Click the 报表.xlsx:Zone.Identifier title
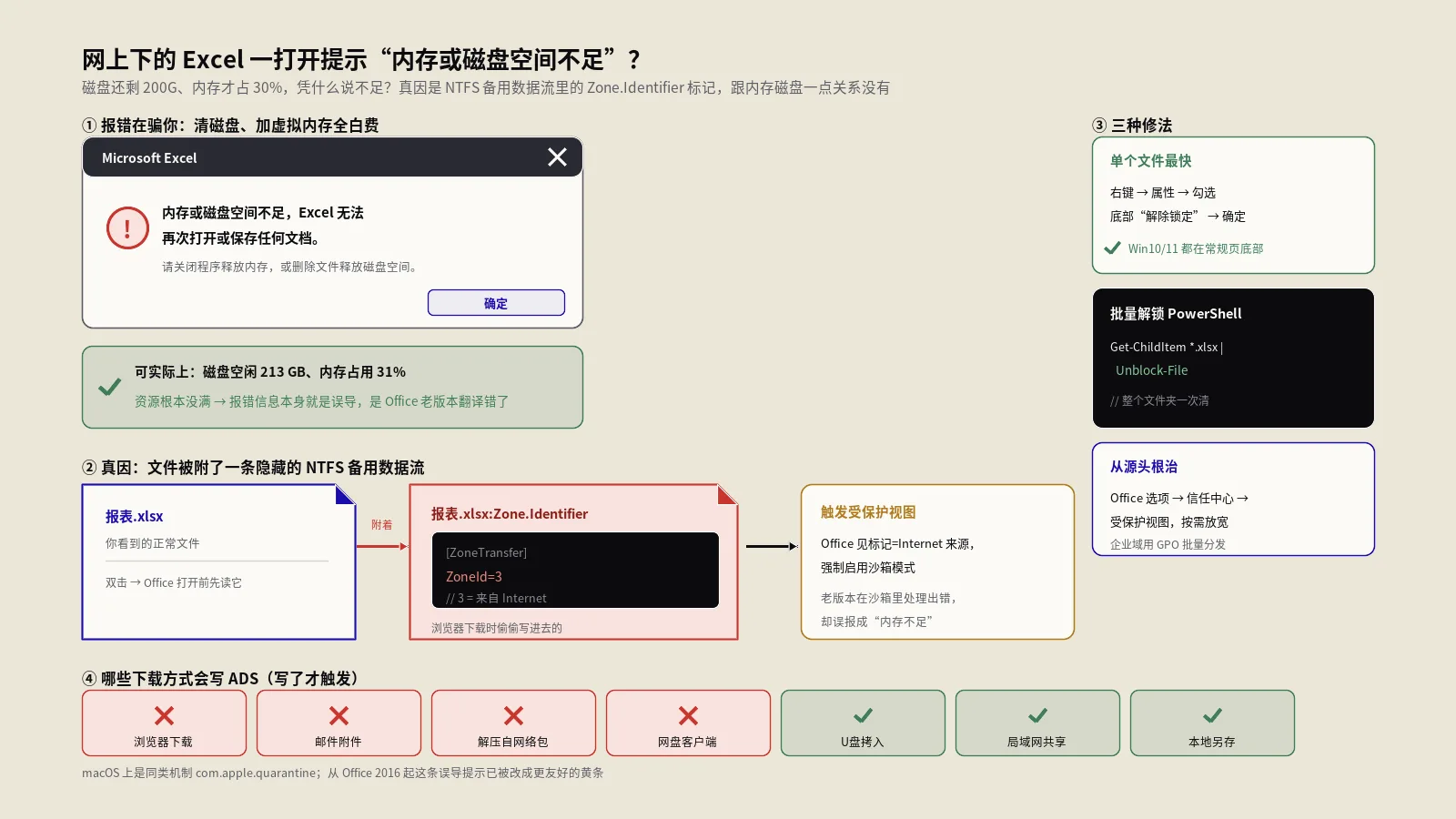Screen dimensions: 1456x819 click(x=510, y=514)
